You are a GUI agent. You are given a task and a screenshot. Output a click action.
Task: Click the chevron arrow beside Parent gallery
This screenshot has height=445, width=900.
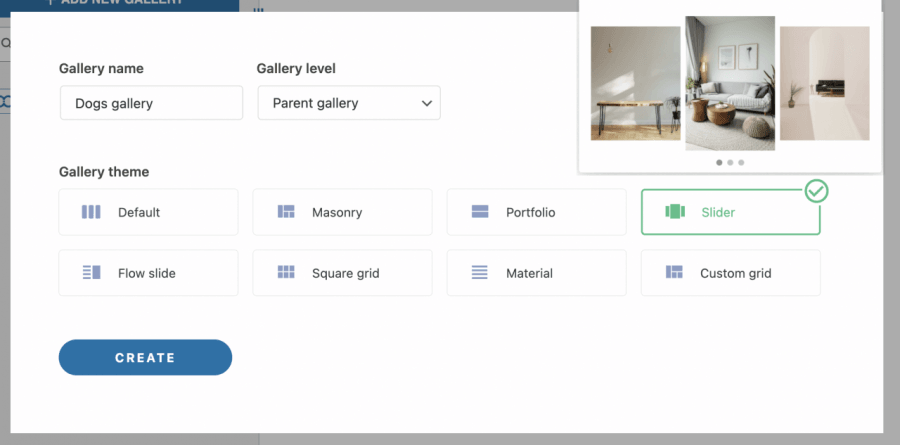click(x=427, y=103)
